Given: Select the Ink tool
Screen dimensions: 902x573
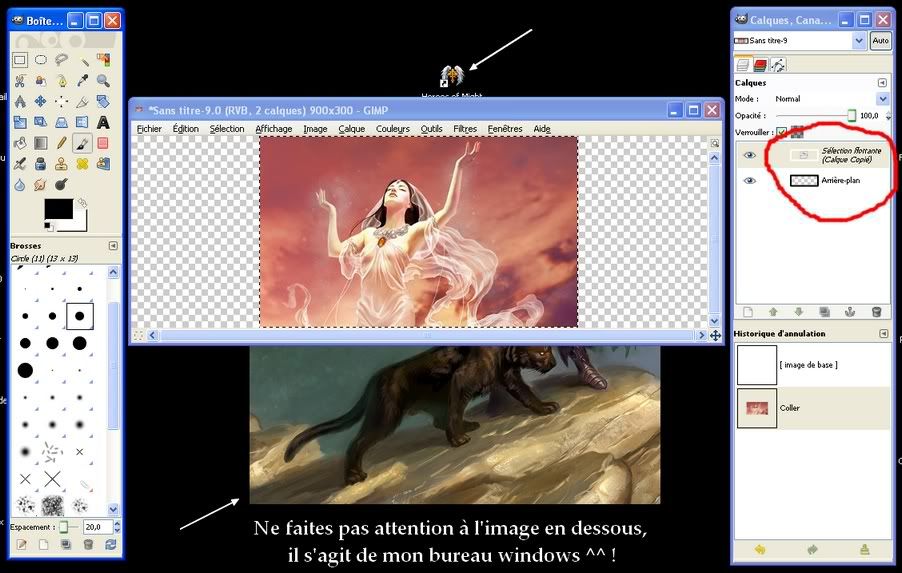Looking at the screenshot, I should pyautogui.click(x=41, y=164).
